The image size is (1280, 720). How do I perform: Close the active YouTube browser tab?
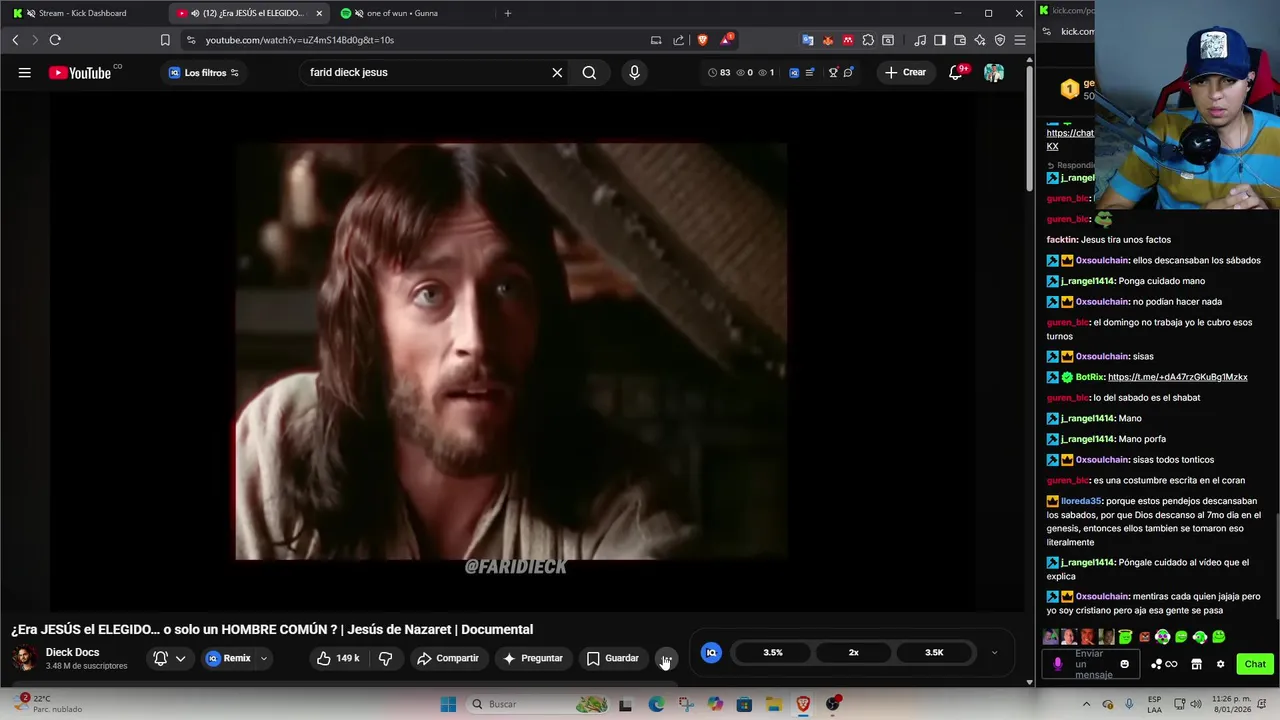click(x=319, y=13)
